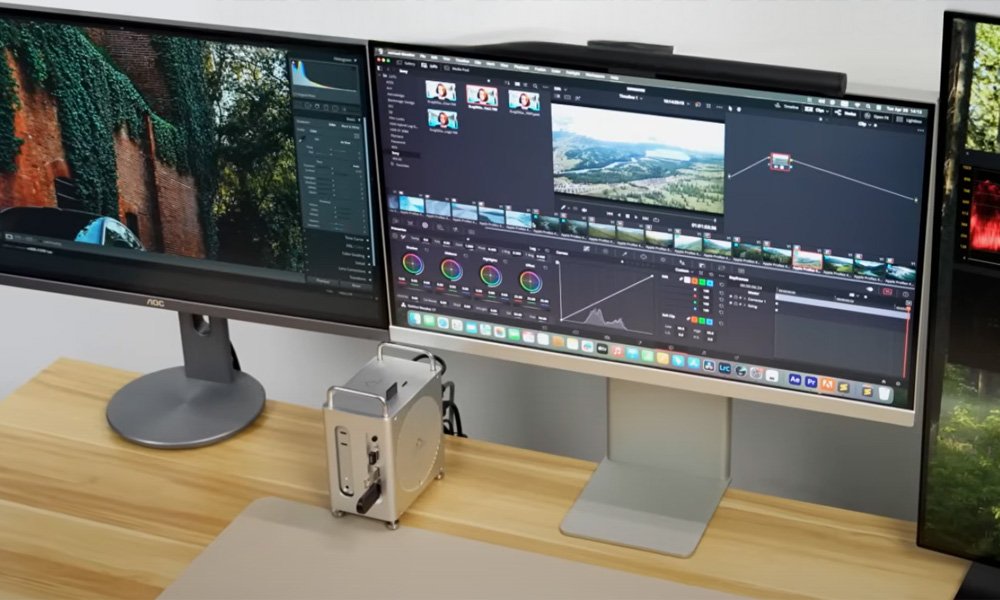This screenshot has width=1000, height=600.
Task: Click the Wi-Fi icon in macOS menu bar
Action: (857, 105)
